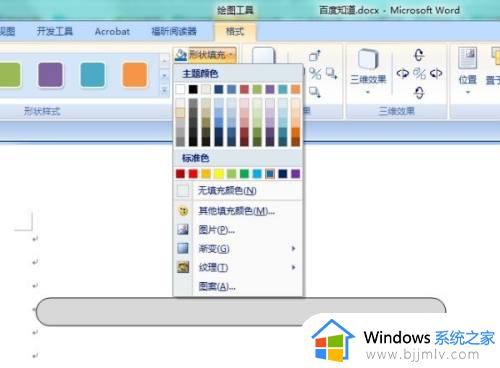
Task: Pick orange in the theme colors top row
Action: [296, 89]
